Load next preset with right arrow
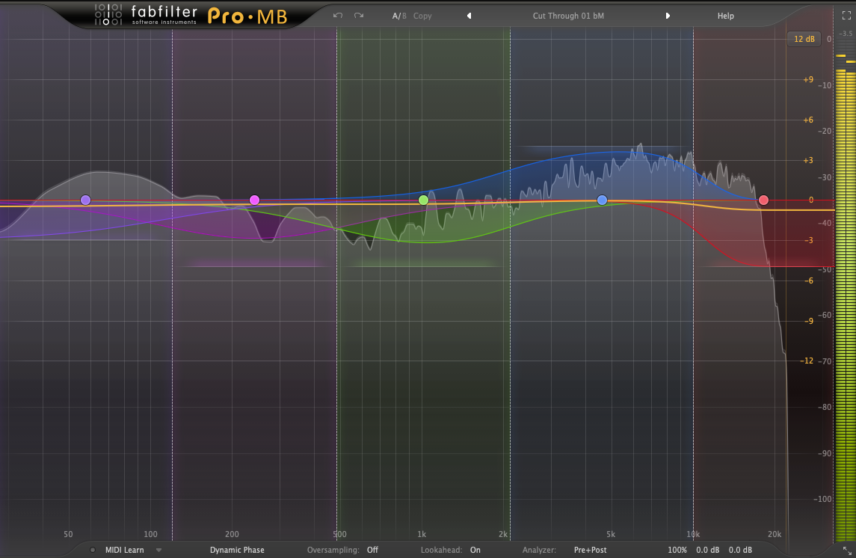Viewport: 856px width, 558px height. coord(667,16)
